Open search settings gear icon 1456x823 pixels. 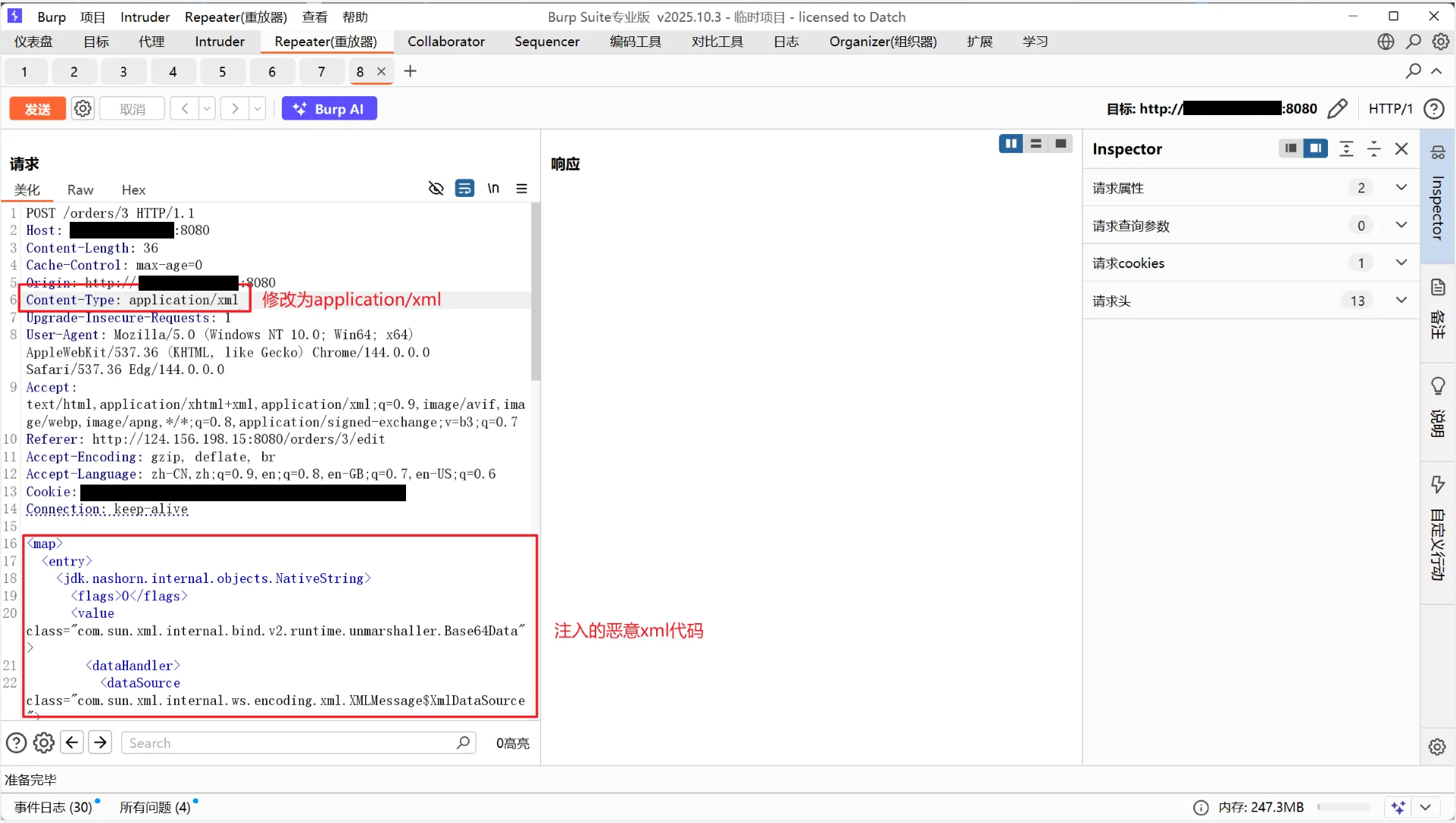[x=44, y=744]
